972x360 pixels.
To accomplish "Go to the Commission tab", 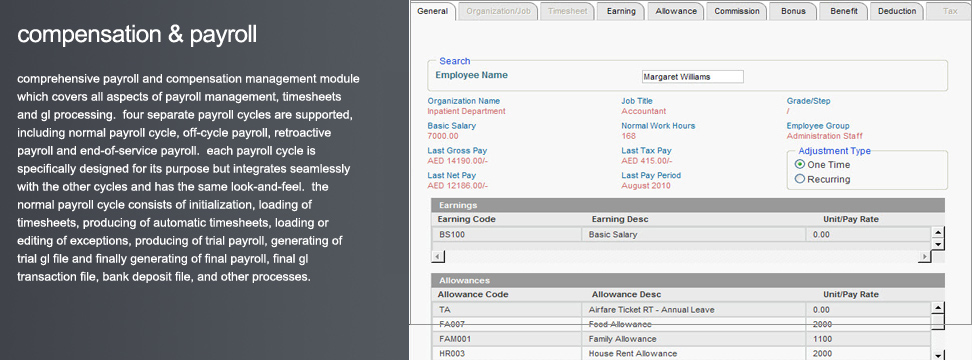I will [736, 11].
